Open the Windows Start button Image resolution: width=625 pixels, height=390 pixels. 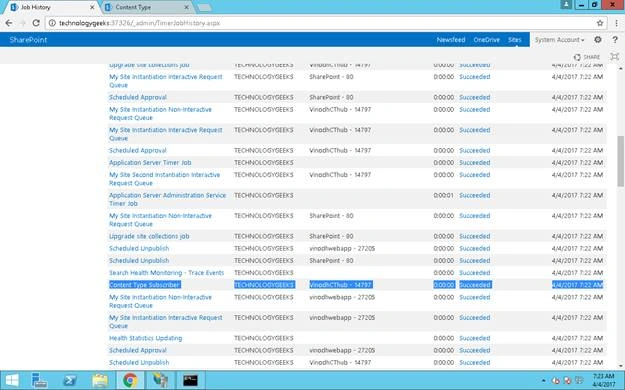[12, 380]
